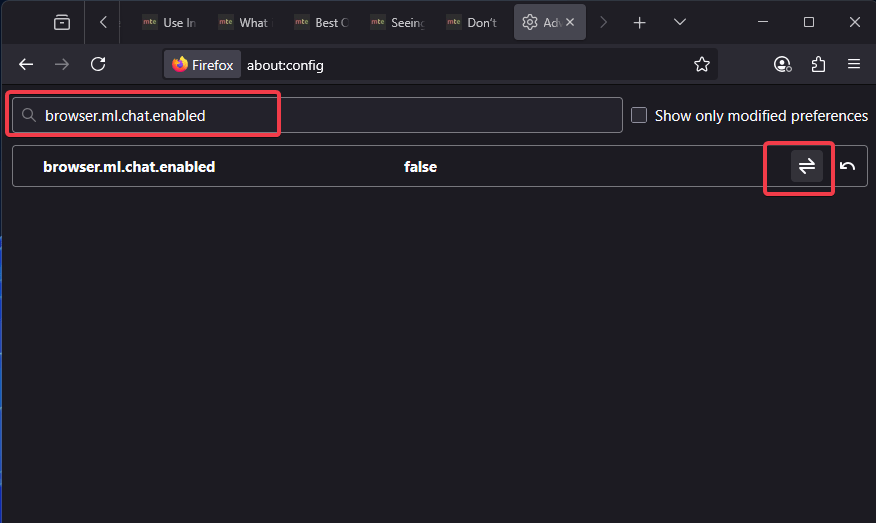This screenshot has height=523, width=876.
Task: Open the Firefox View icon
Action: click(62, 22)
